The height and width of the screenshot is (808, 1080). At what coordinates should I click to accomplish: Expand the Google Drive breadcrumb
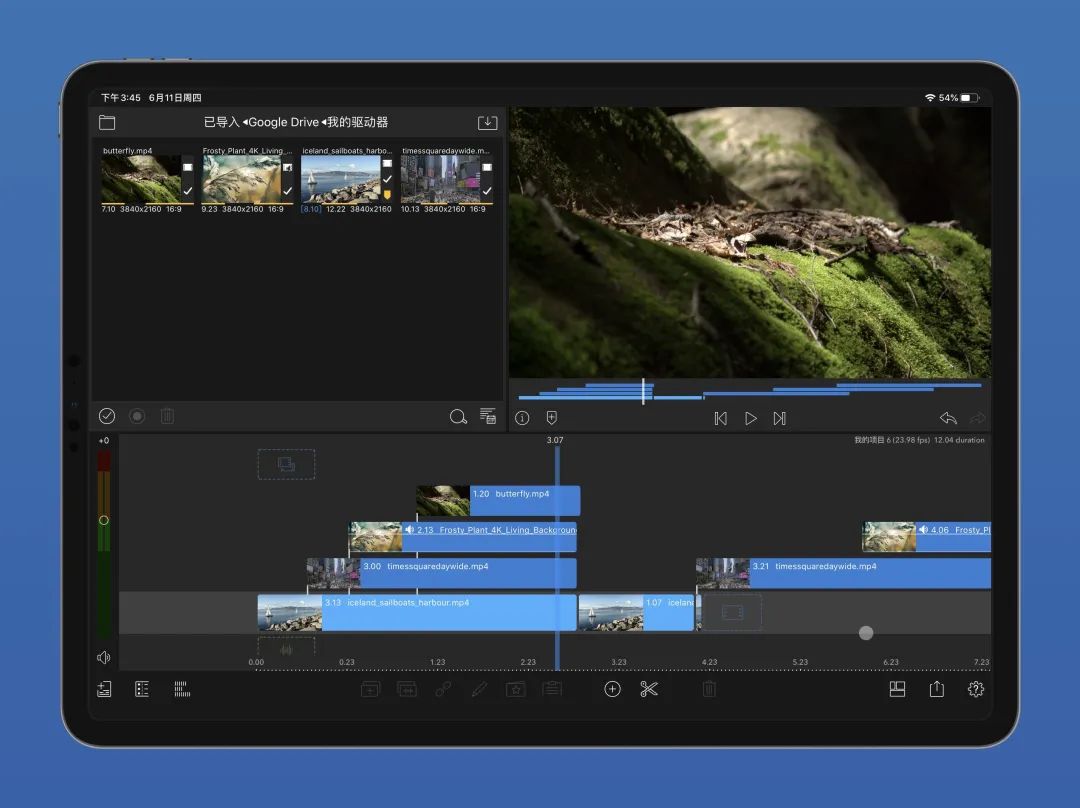pyautogui.click(x=282, y=123)
